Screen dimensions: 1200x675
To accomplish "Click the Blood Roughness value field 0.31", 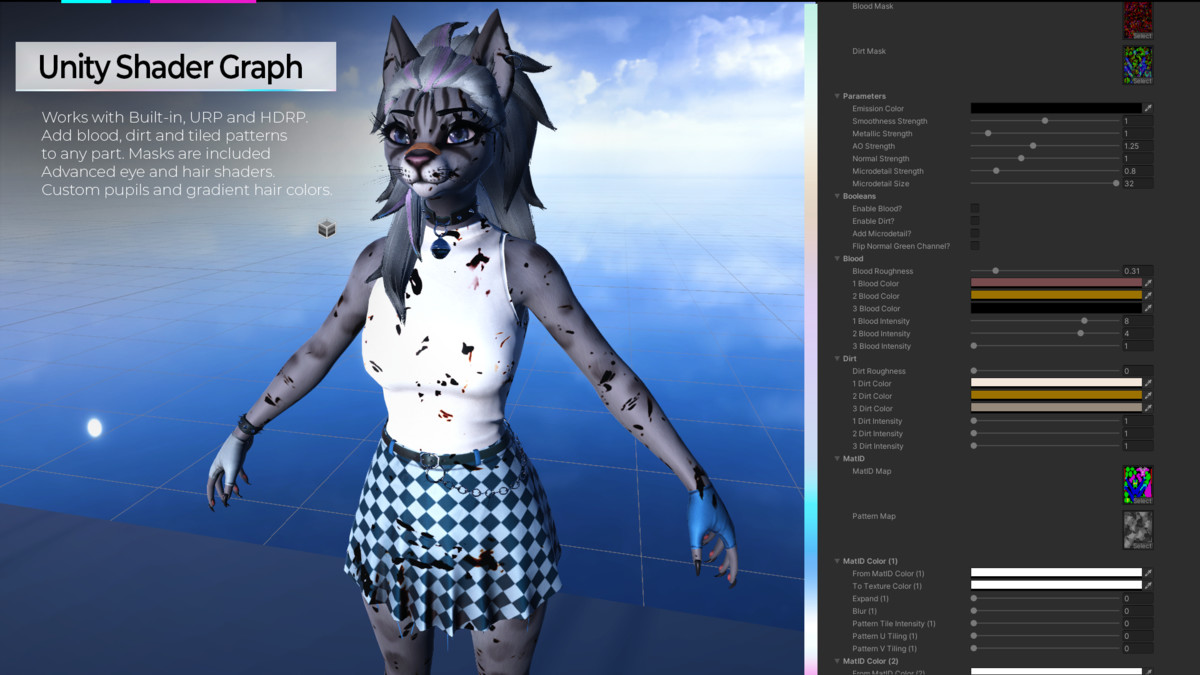I will click(x=1138, y=271).
